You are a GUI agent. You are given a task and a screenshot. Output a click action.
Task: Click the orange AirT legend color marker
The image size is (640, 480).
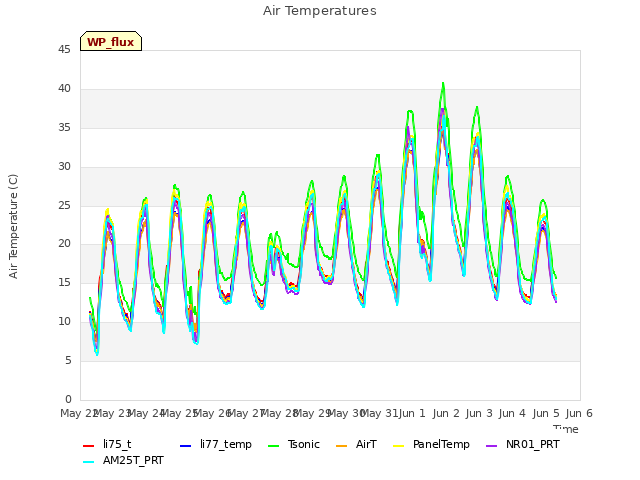(341, 446)
